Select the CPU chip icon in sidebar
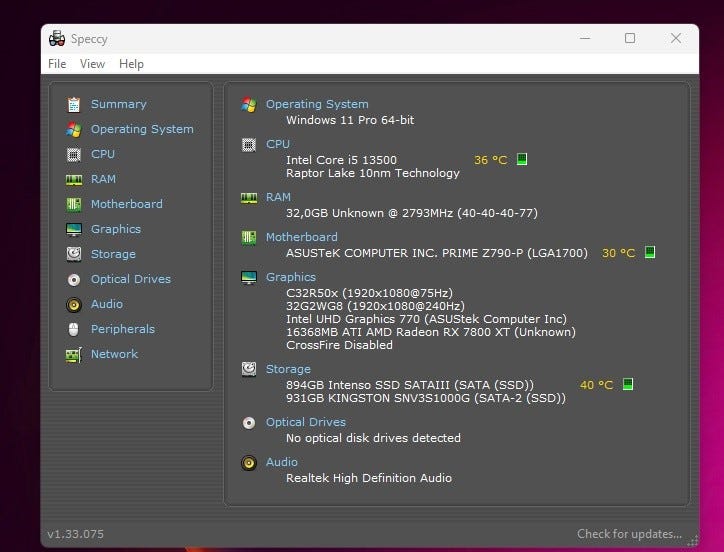724x552 pixels. (73, 154)
